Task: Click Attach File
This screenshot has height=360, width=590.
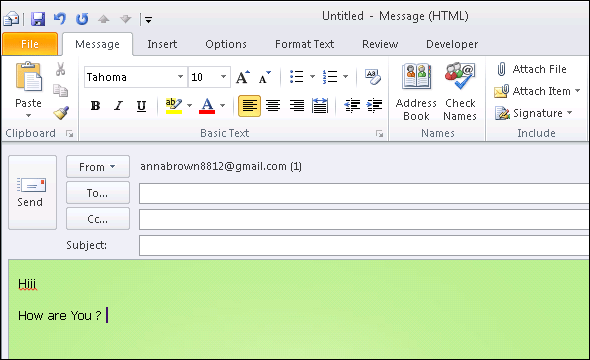Action: pos(531,69)
